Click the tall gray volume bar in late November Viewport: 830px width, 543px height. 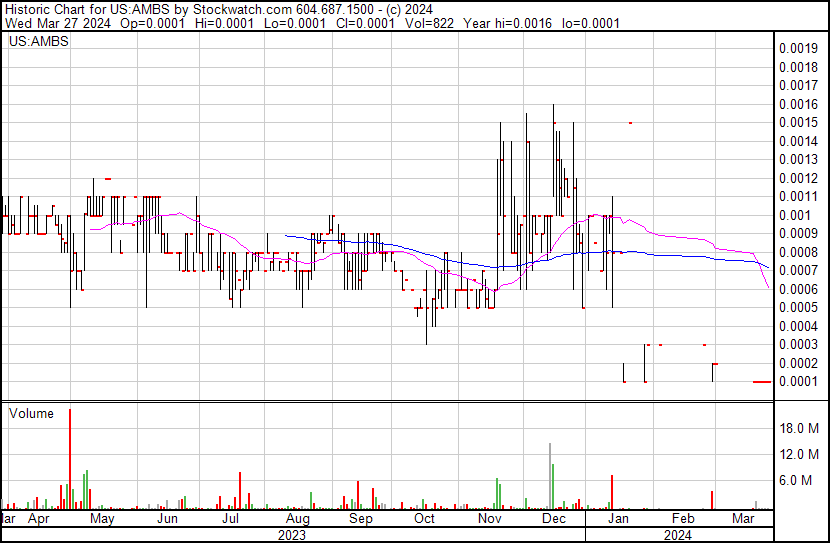pyautogui.click(x=550, y=476)
